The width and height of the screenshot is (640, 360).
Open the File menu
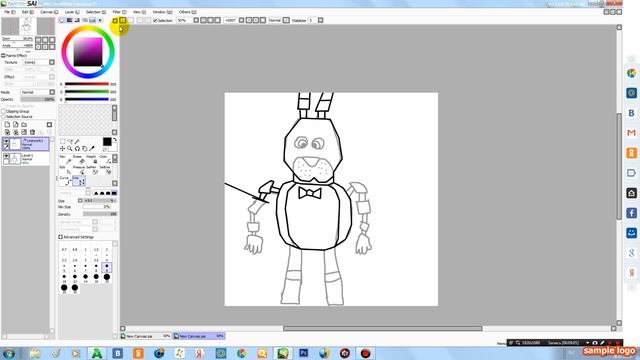(9, 12)
